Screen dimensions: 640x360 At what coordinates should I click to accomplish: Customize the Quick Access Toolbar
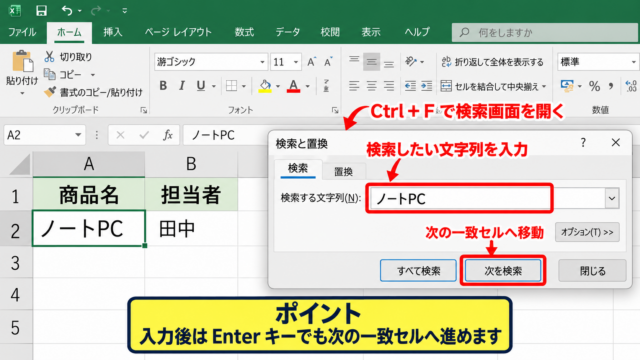124,11
